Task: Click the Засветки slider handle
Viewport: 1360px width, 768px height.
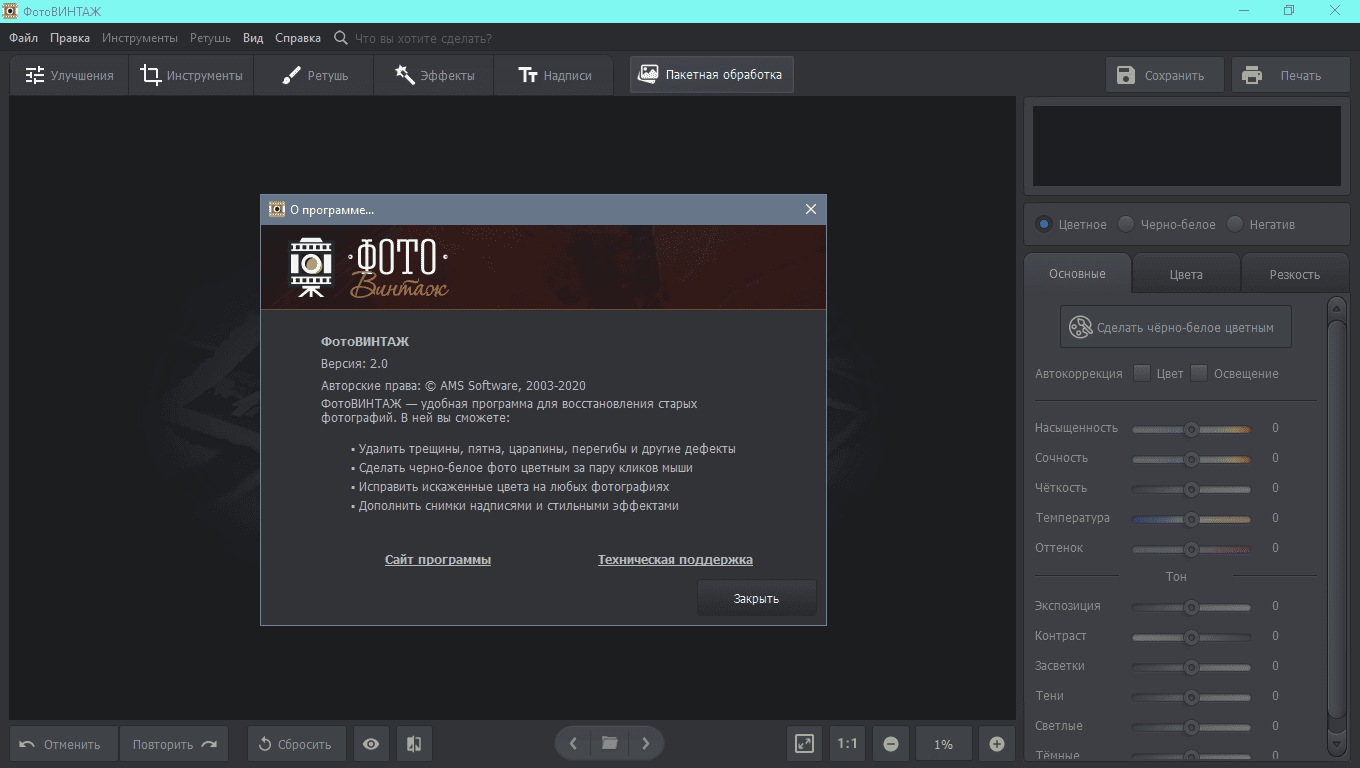Action: pos(1191,667)
